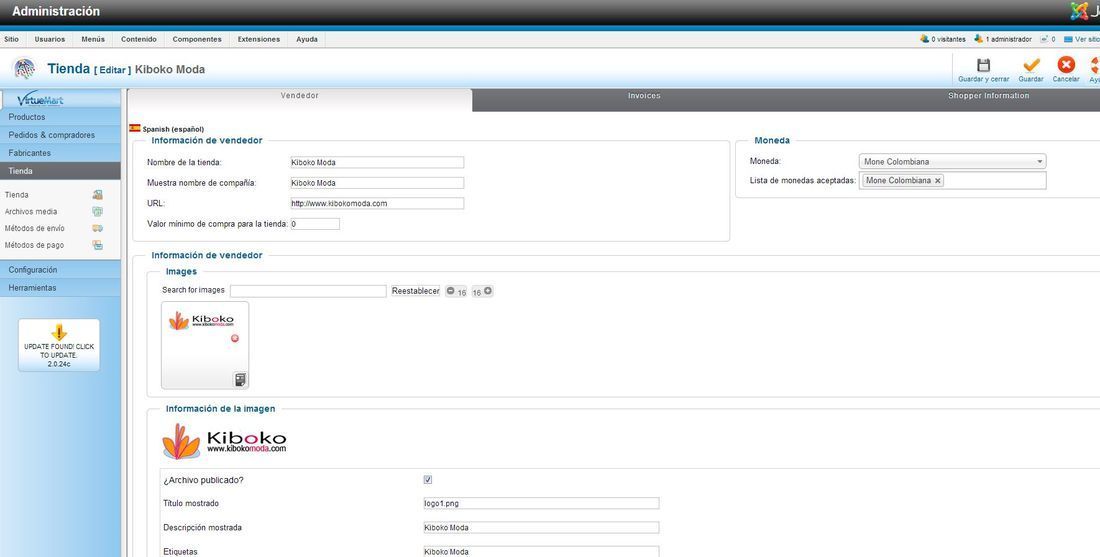Expand Pedidos & compradores sidebar section
This screenshot has height=557, width=1100.
pyautogui.click(x=60, y=135)
